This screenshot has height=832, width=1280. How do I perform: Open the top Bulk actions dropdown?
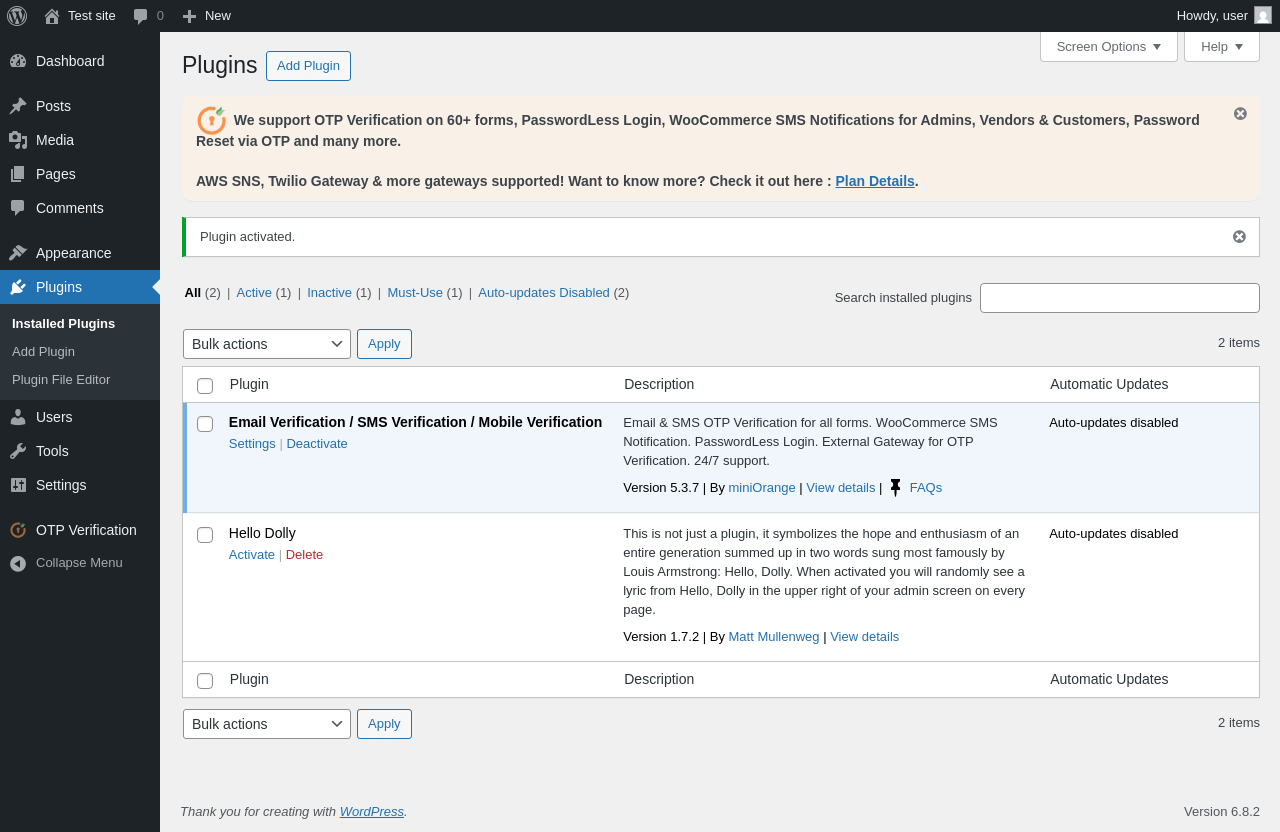(267, 344)
